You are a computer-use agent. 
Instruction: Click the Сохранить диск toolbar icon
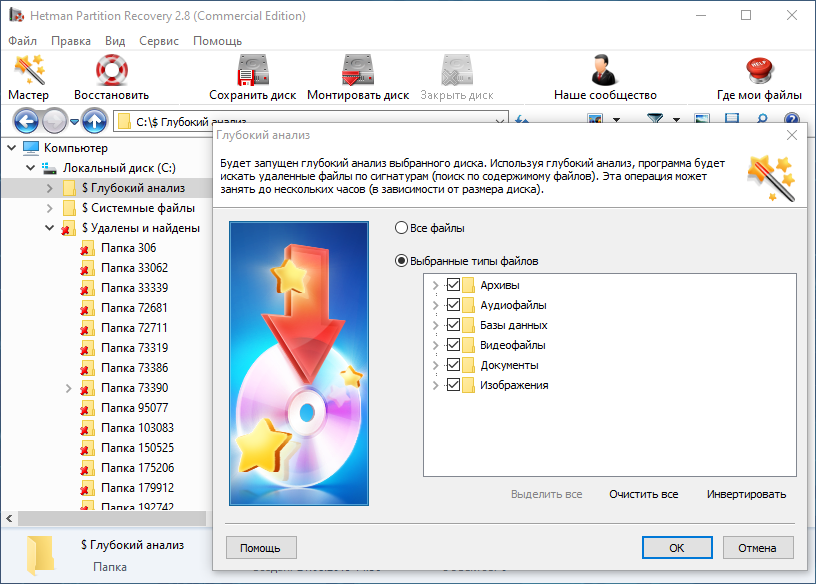252,72
